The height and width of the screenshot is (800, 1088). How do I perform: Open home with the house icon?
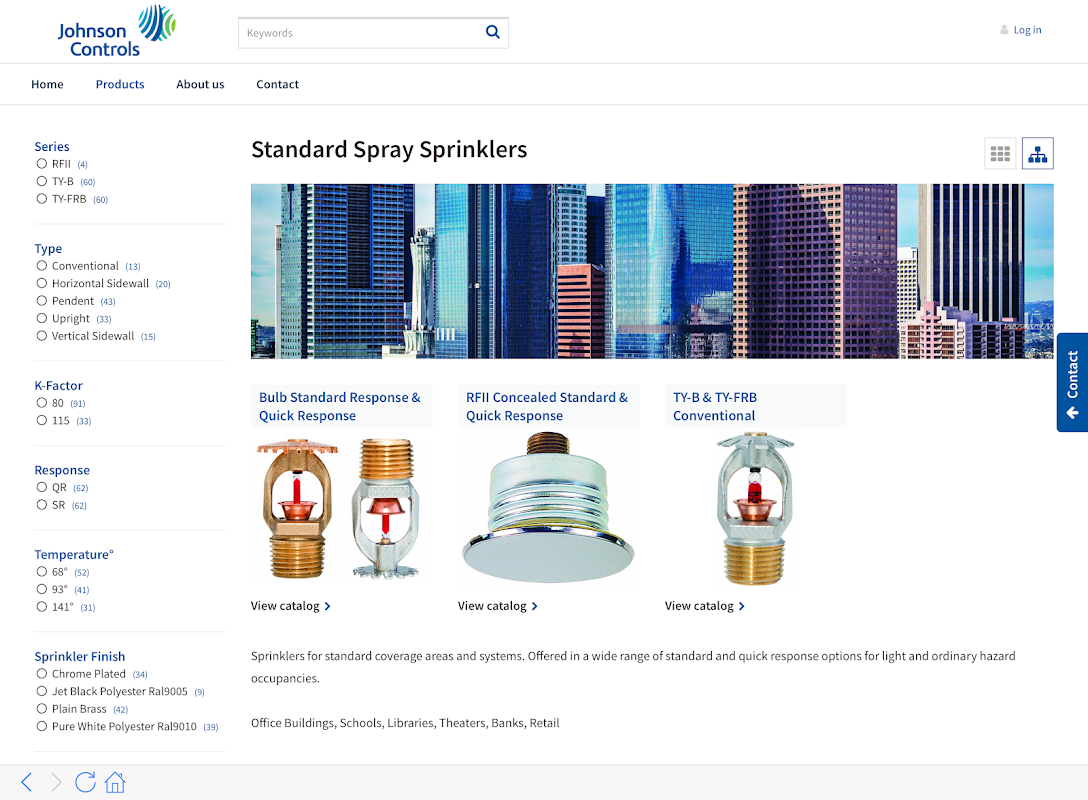click(115, 782)
